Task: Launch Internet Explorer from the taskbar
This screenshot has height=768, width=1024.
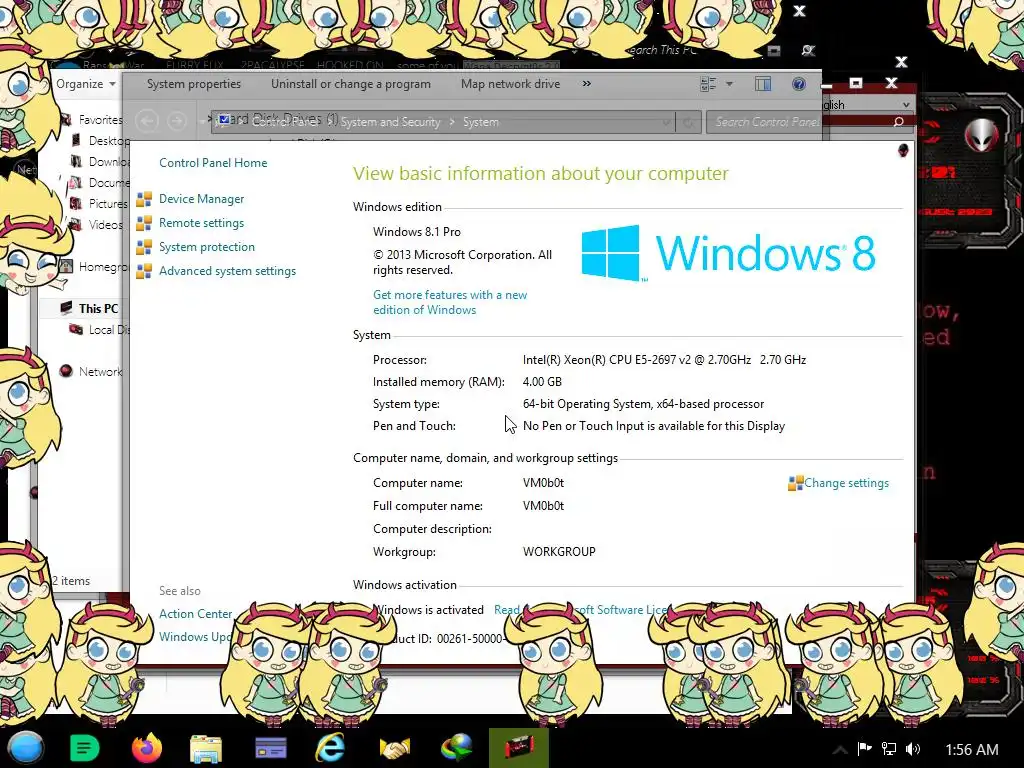Action: pos(330,748)
